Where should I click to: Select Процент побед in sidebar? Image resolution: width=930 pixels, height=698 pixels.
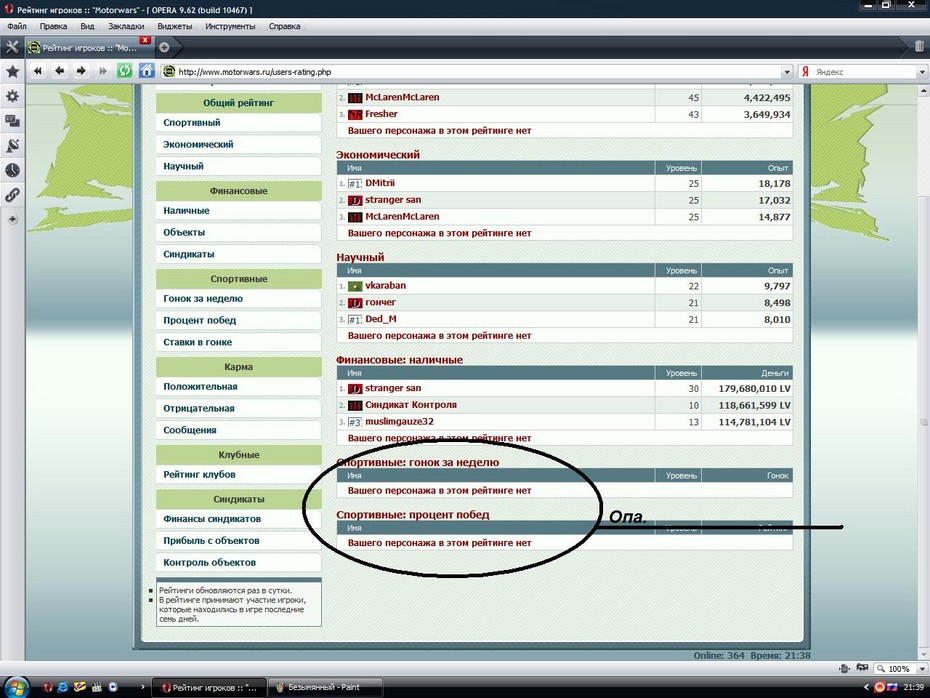coord(199,321)
